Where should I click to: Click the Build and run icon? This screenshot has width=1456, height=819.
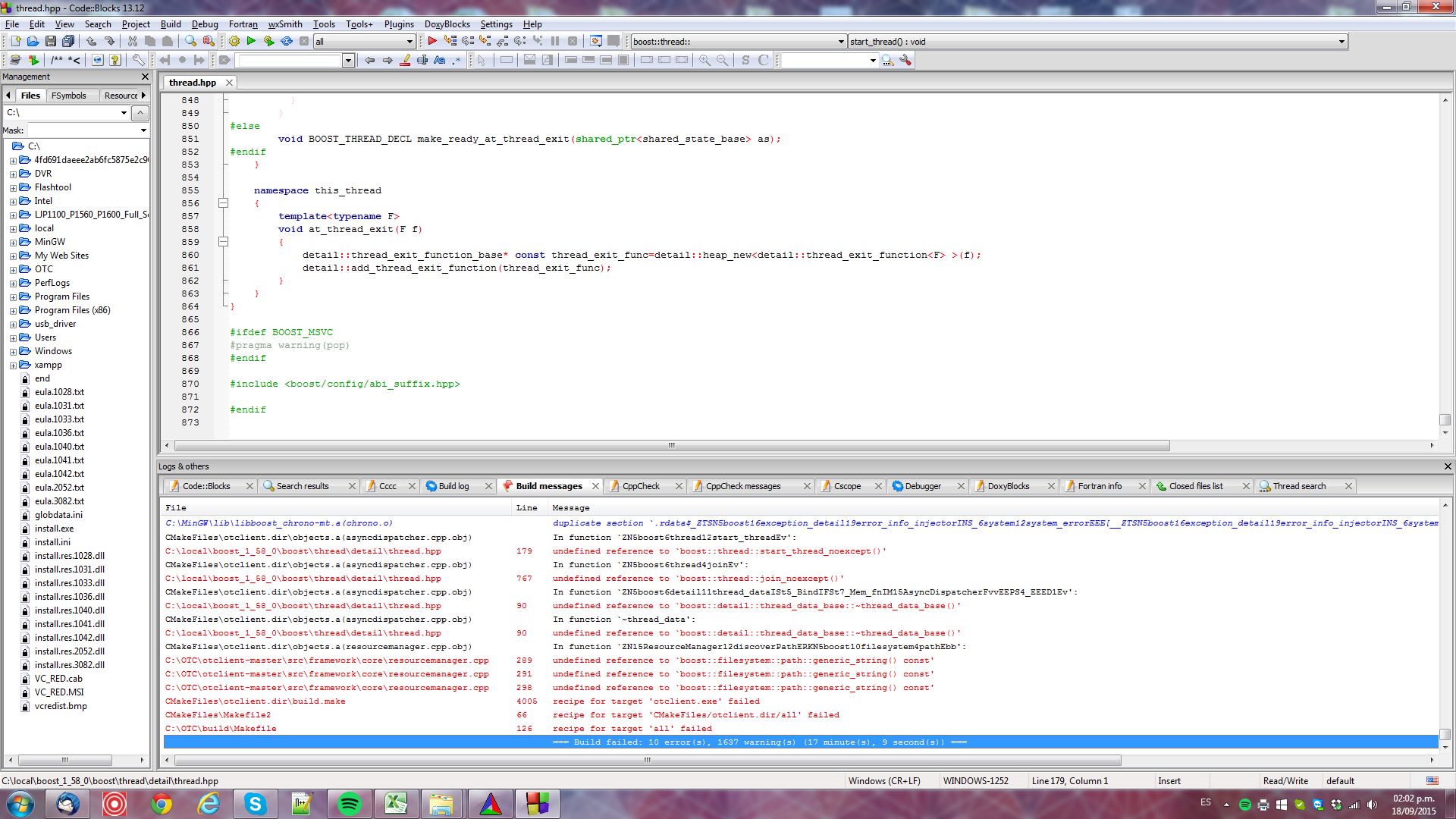click(x=268, y=41)
